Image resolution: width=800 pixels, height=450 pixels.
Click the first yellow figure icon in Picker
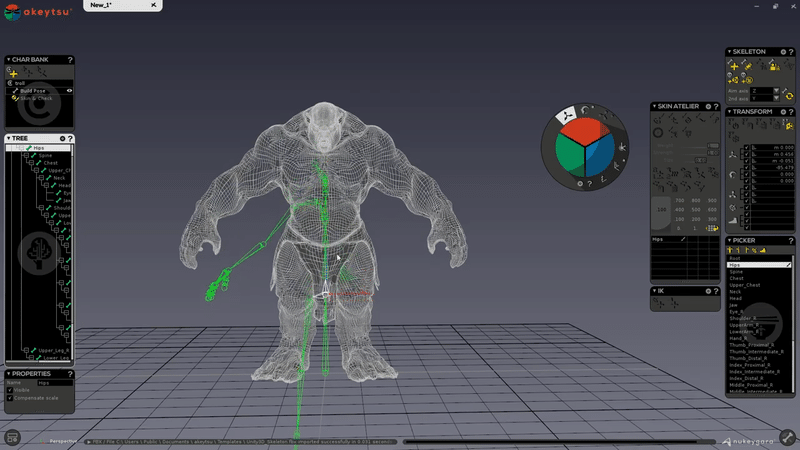pyautogui.click(x=730, y=250)
